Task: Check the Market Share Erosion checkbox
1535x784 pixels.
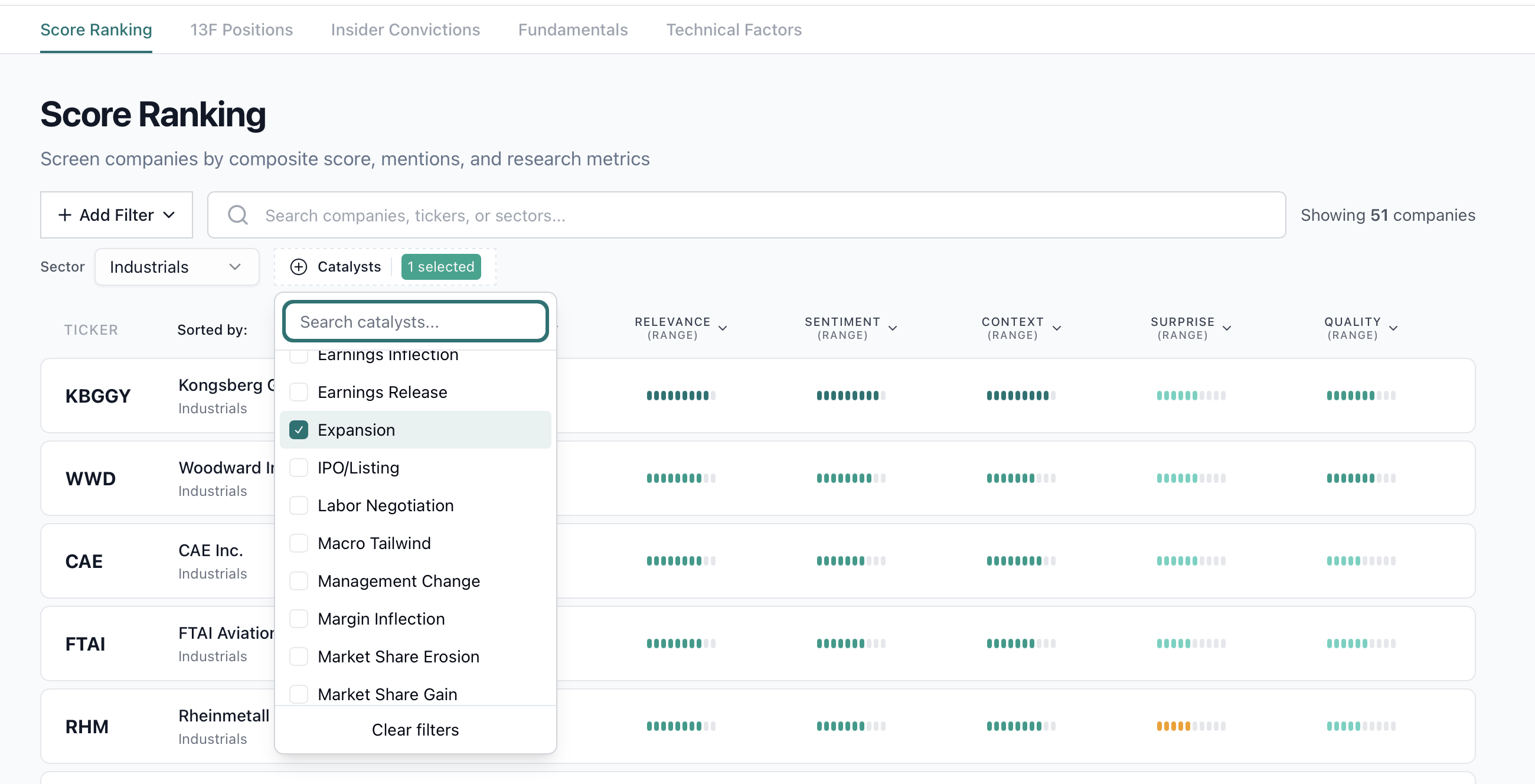Action: pos(299,656)
